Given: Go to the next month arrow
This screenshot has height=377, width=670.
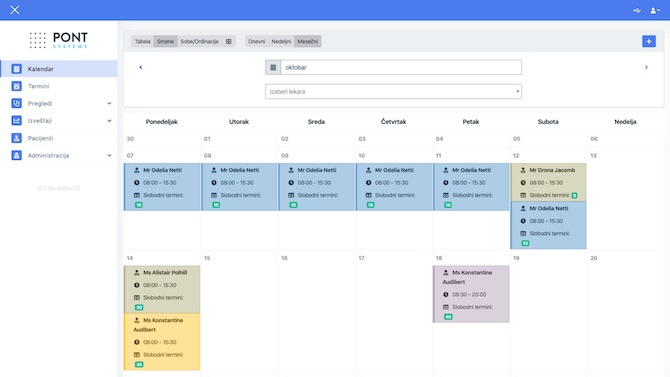Looking at the screenshot, I should [646, 67].
